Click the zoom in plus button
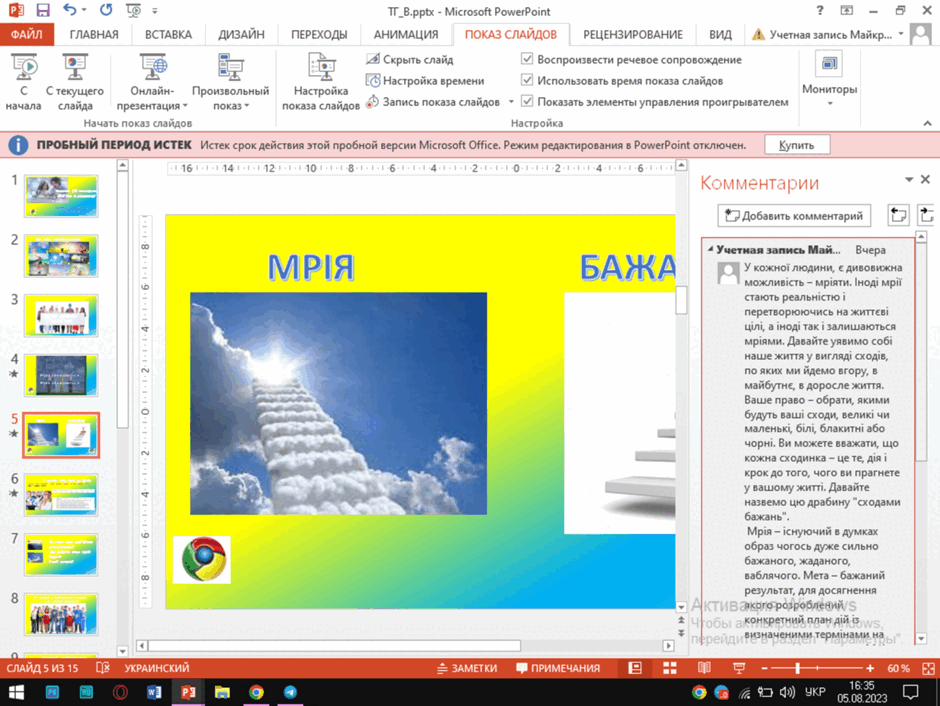The height and width of the screenshot is (706, 940). coord(870,668)
